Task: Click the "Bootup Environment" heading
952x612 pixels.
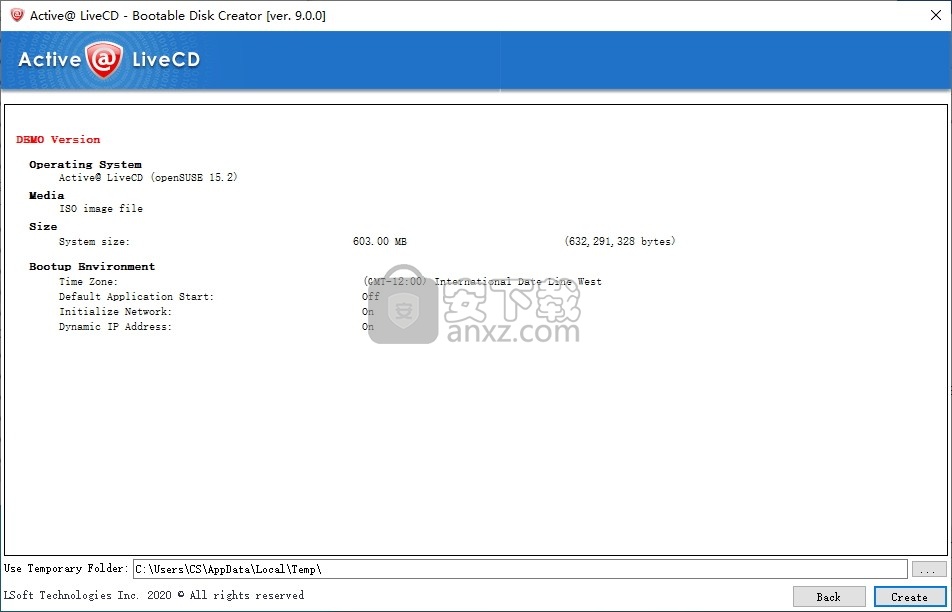Action: pos(92,267)
